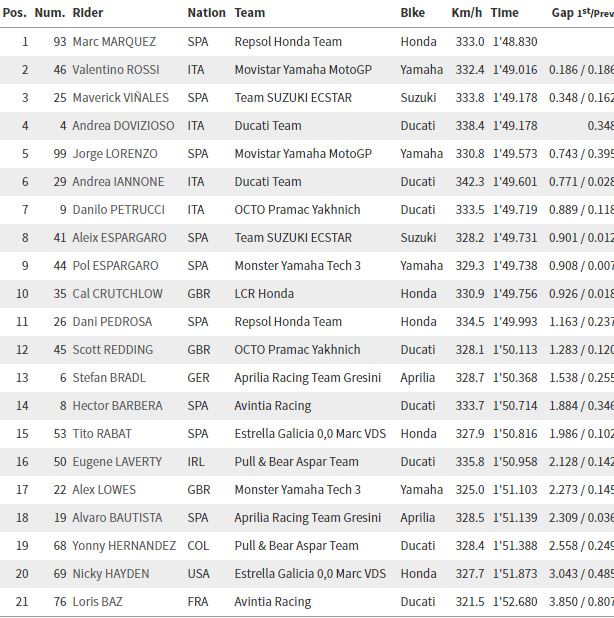Click Monster Yamaha Tech 3 in Pol Espargaro row
Viewport: 614px width, 618px height.
298,266
